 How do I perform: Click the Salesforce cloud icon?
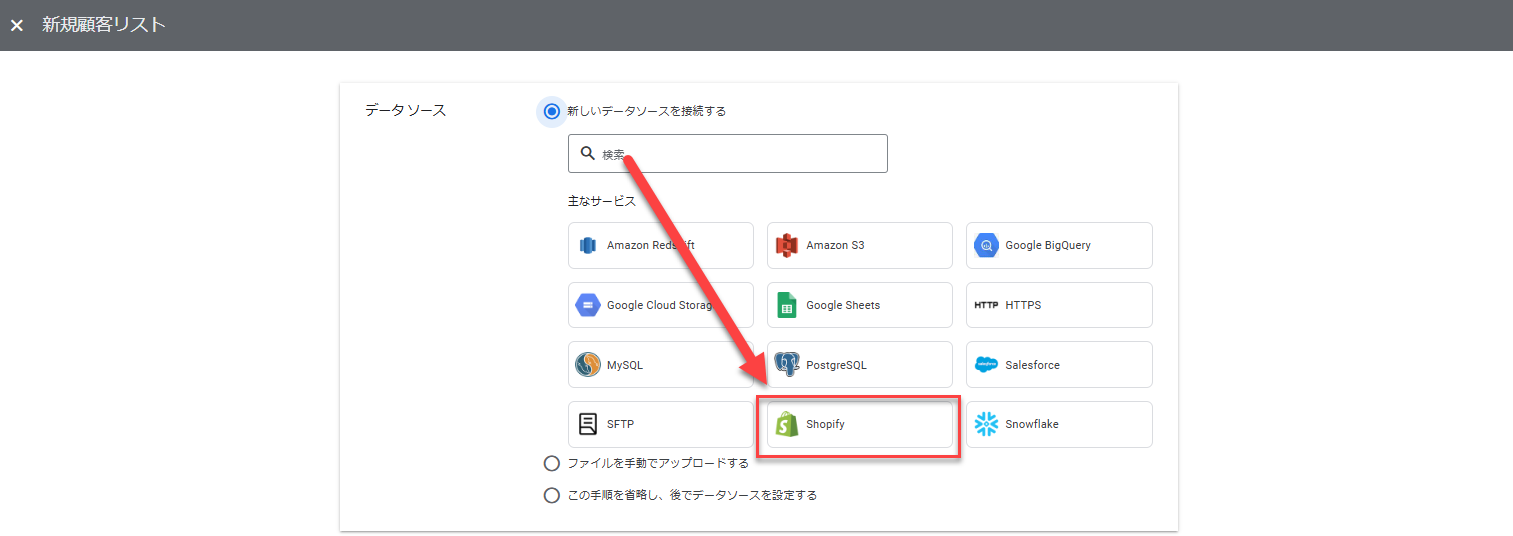(986, 365)
